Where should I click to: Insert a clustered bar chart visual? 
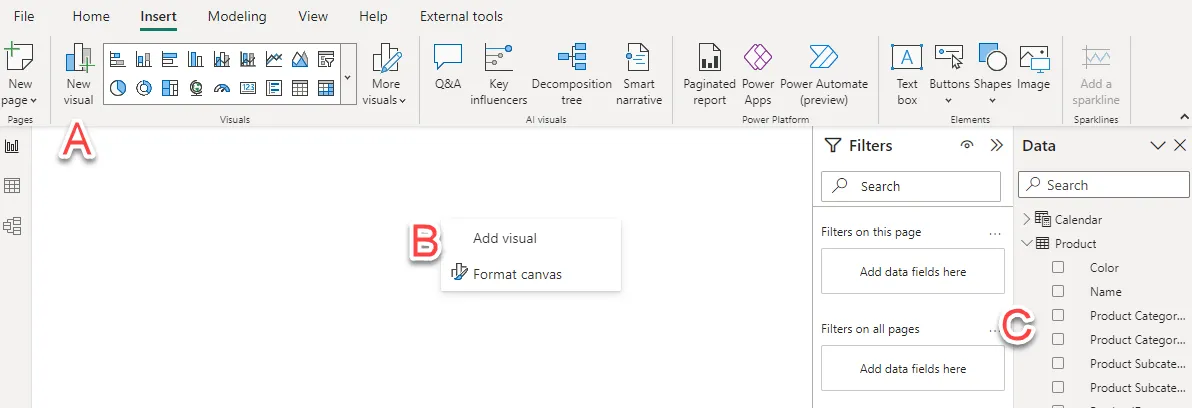pos(170,59)
